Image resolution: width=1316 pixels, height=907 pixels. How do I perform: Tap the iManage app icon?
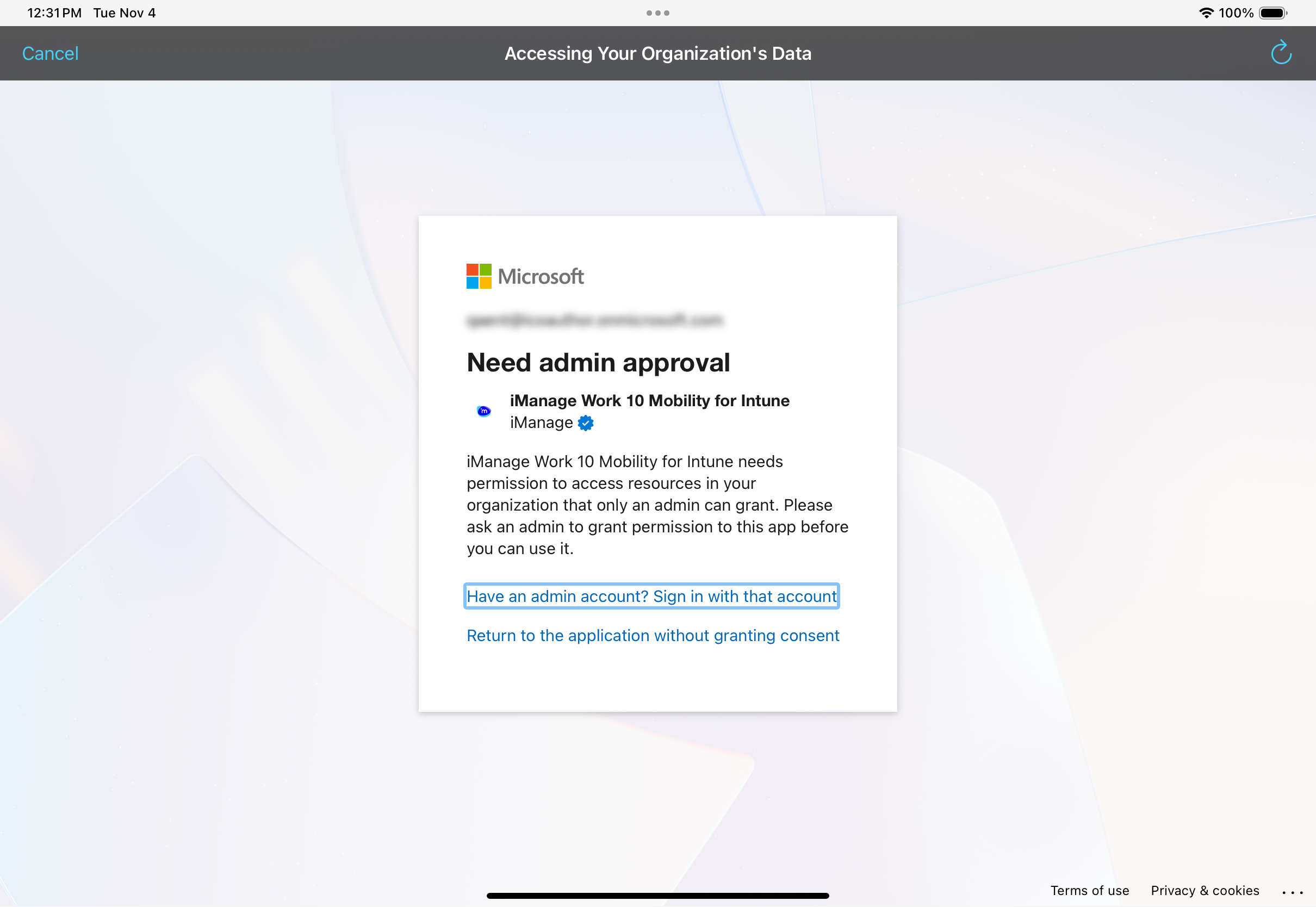click(x=483, y=411)
